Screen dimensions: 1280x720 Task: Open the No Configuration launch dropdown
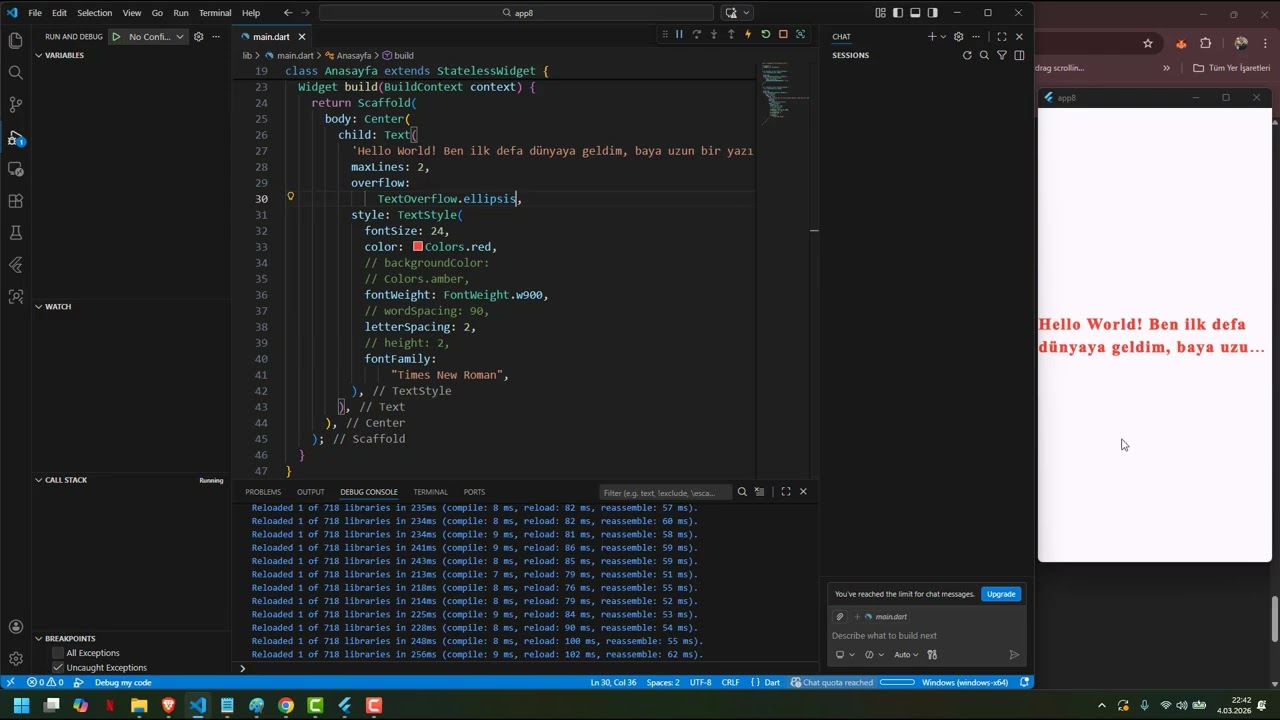point(157,37)
